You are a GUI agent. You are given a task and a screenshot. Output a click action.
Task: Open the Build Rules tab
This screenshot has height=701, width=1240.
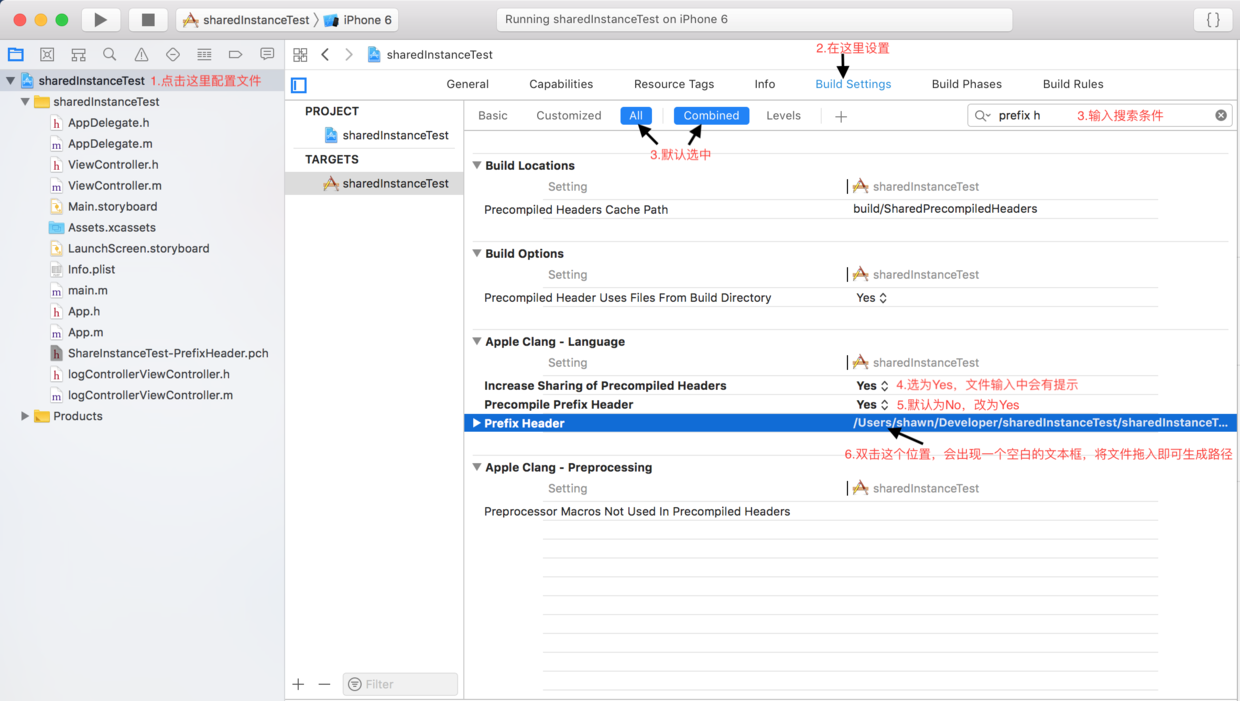click(x=1073, y=84)
